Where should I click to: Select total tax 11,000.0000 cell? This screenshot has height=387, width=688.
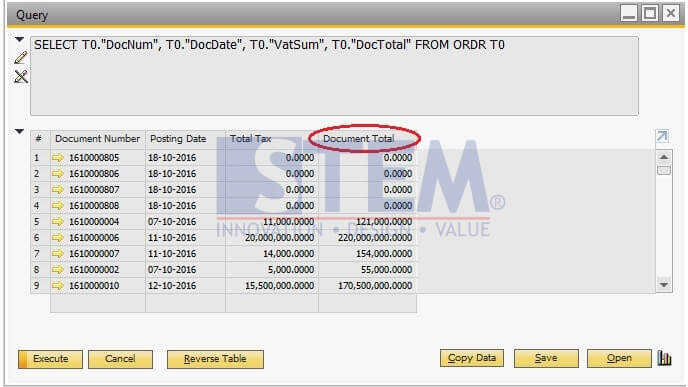(272, 222)
